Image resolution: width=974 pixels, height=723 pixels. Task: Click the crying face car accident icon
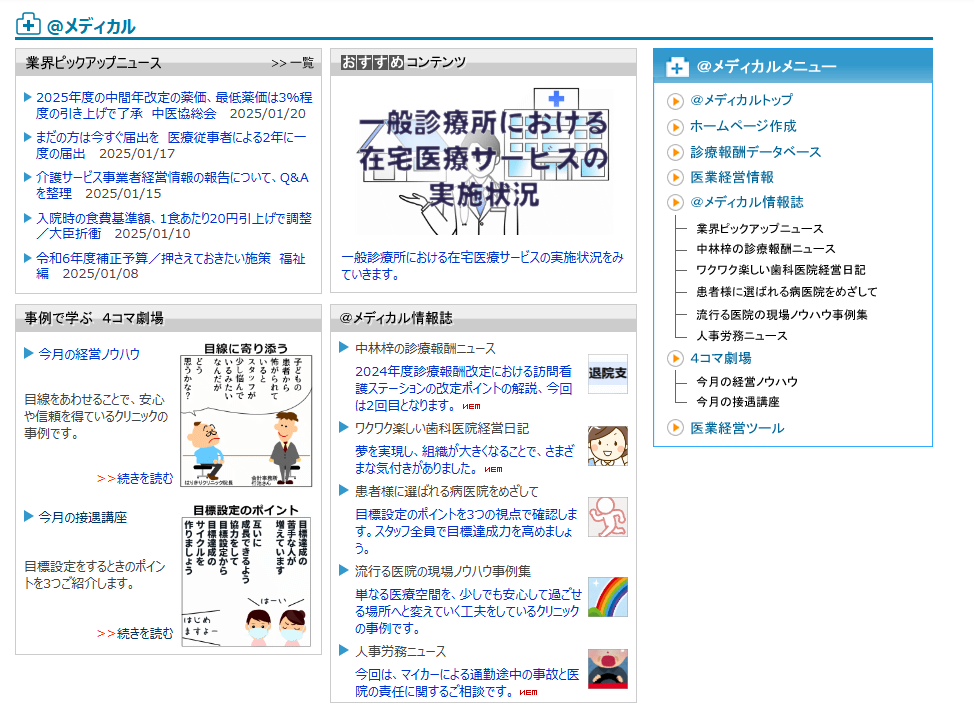click(x=607, y=669)
